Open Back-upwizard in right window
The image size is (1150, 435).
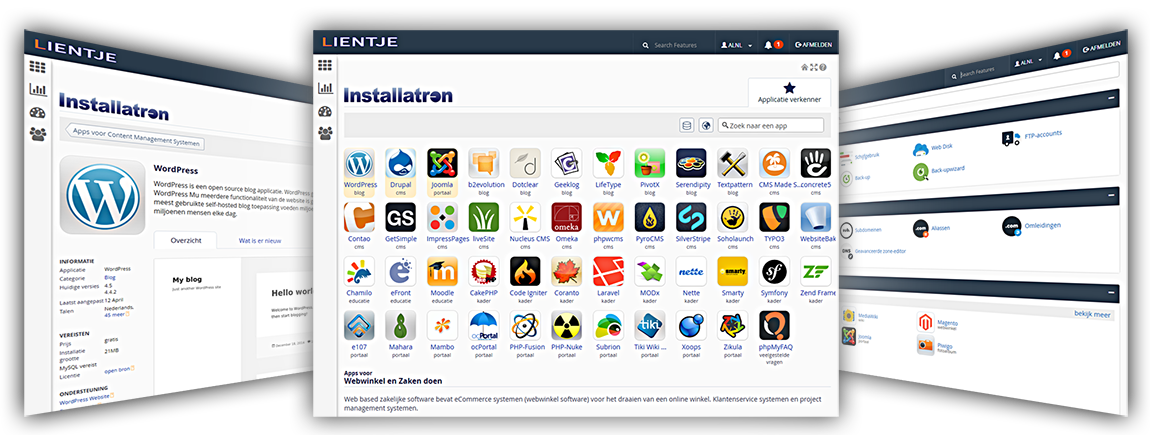939,171
